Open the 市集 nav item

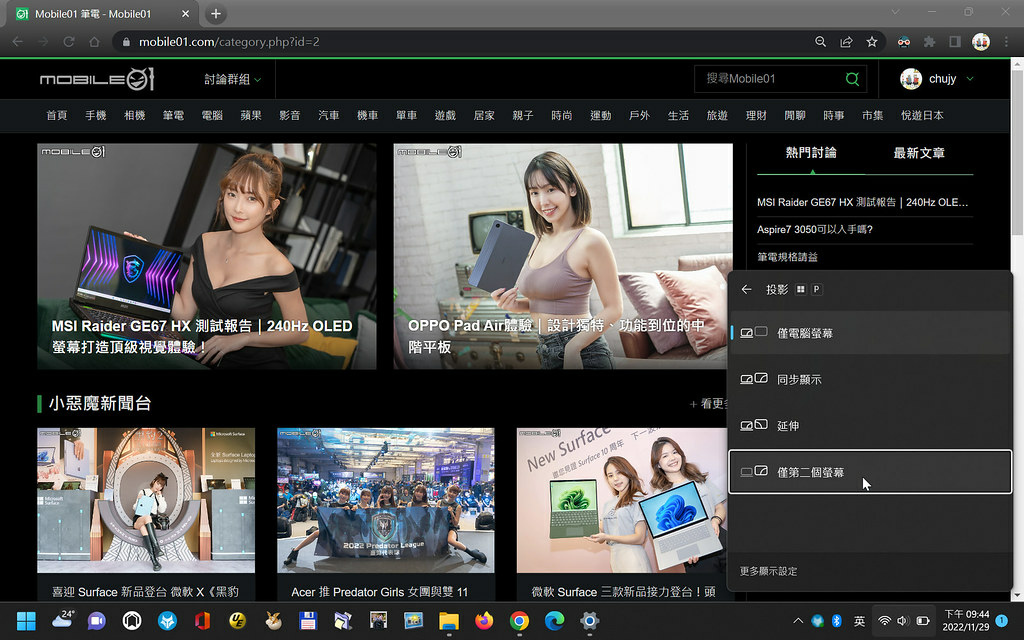click(872, 116)
